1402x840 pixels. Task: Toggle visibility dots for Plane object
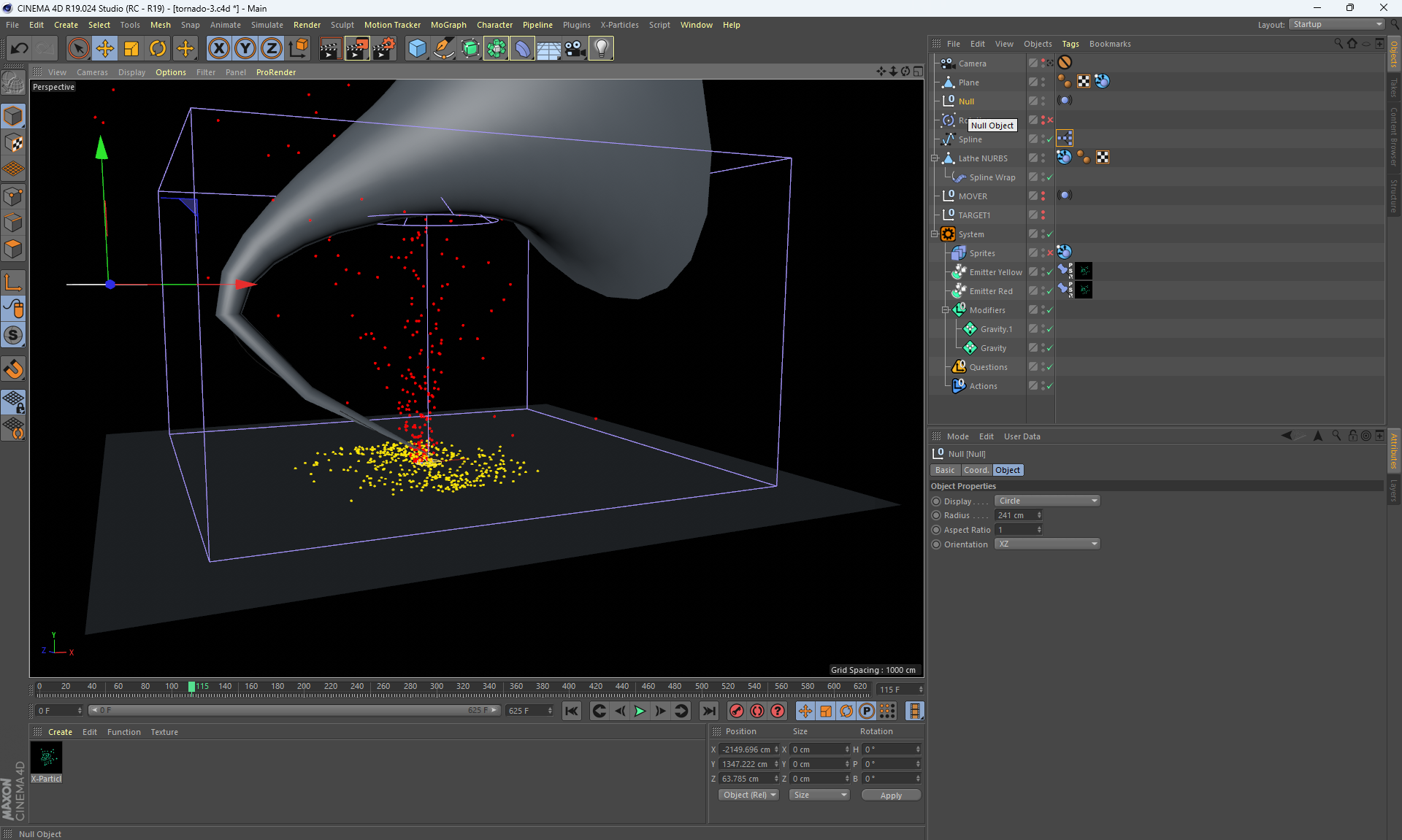pos(1043,82)
